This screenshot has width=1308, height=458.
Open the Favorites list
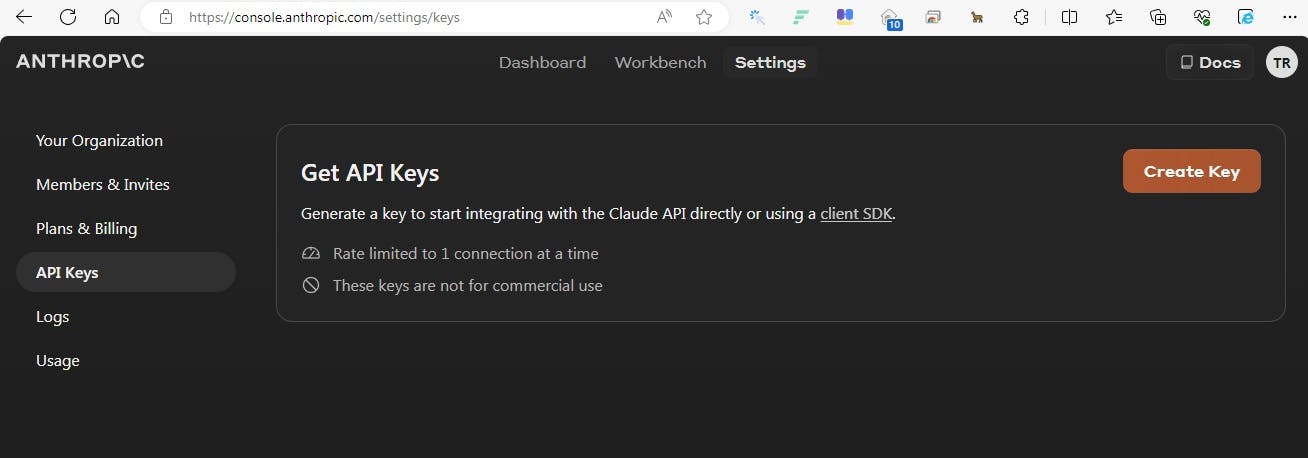(x=1114, y=17)
